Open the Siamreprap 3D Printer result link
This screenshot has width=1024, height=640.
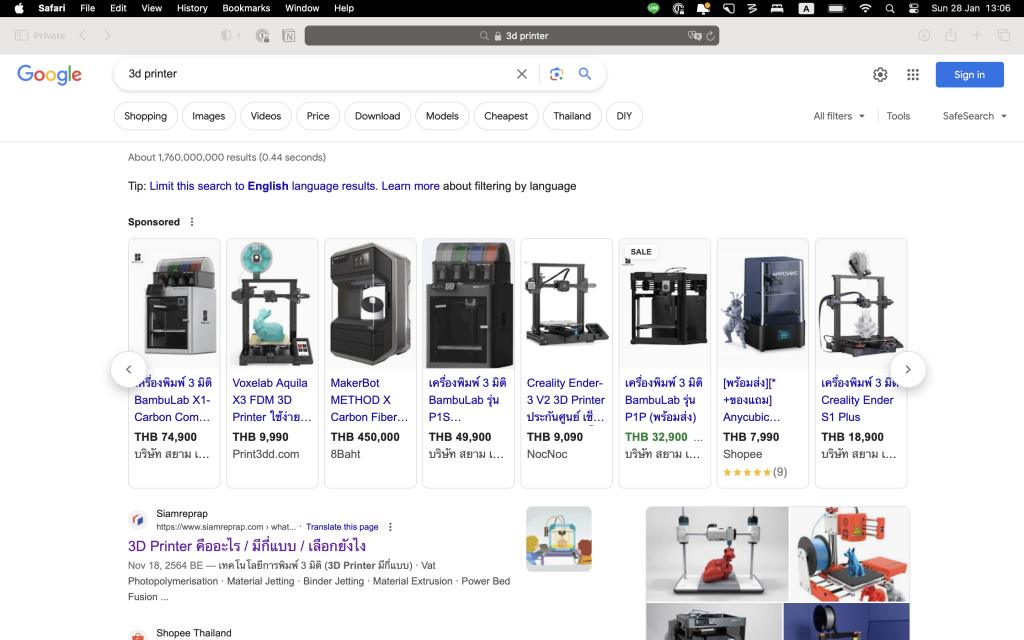click(246, 546)
